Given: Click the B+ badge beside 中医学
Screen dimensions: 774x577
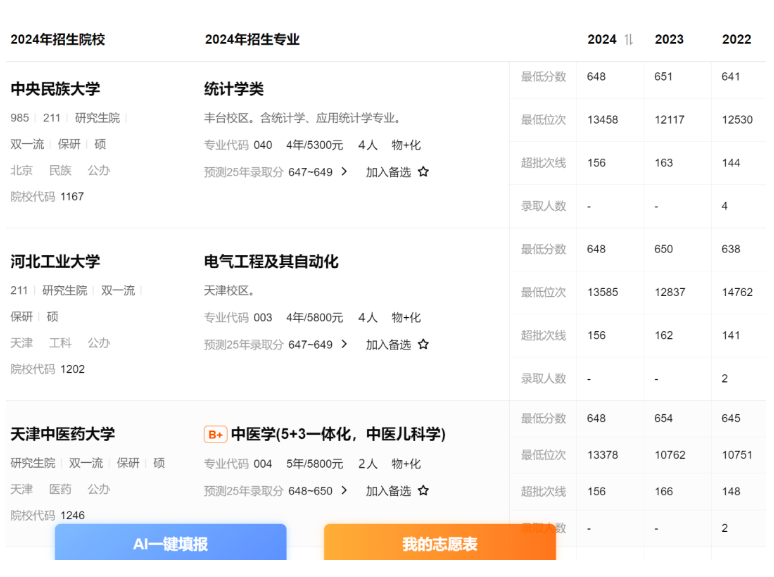Looking at the screenshot, I should pyautogui.click(x=215, y=434).
